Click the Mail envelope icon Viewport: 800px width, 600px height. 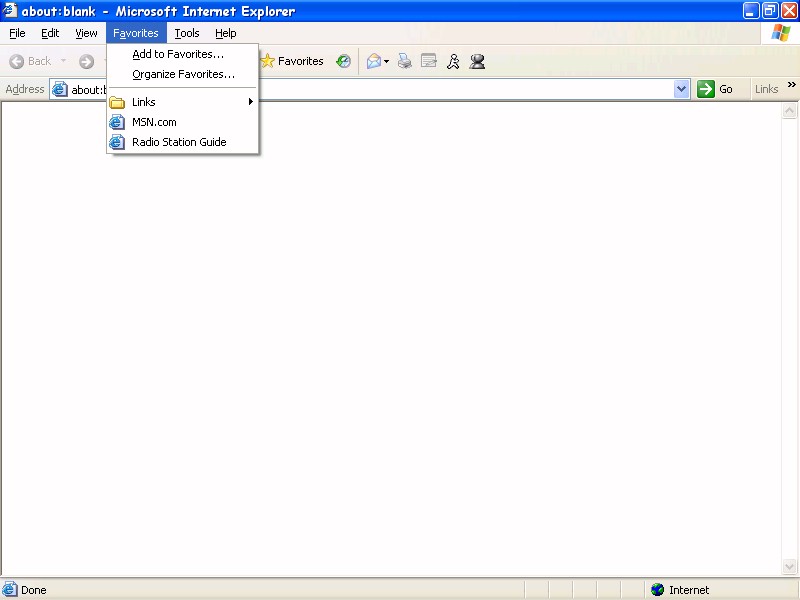373,61
